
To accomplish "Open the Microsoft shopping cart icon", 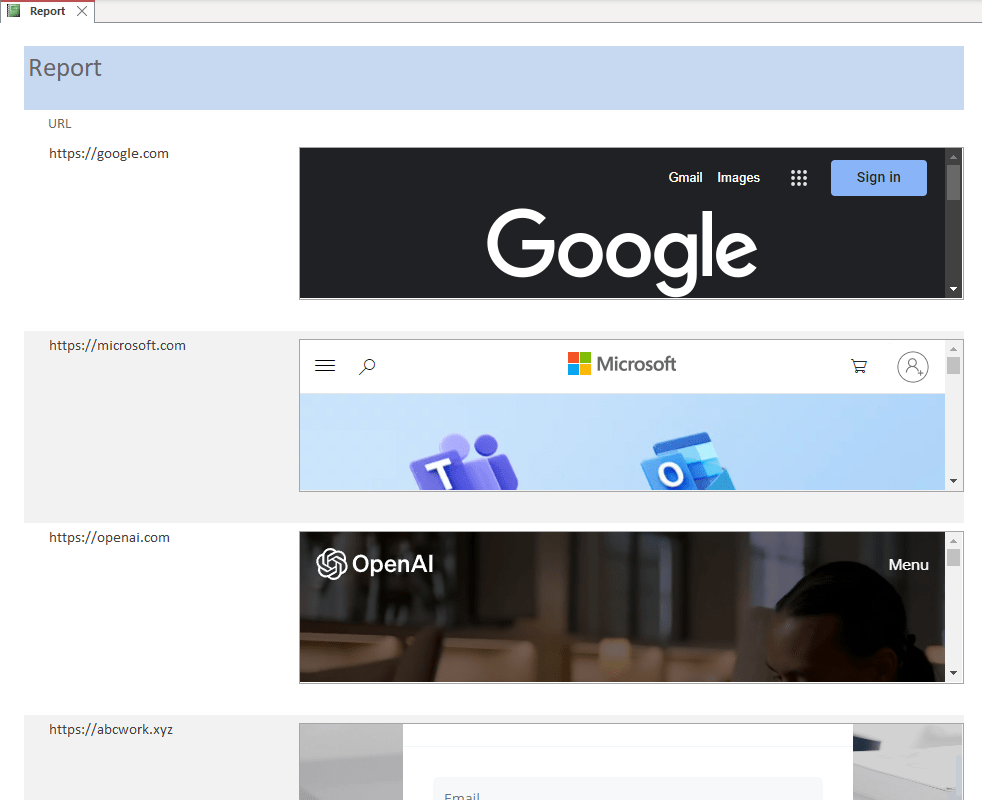I will [859, 366].
